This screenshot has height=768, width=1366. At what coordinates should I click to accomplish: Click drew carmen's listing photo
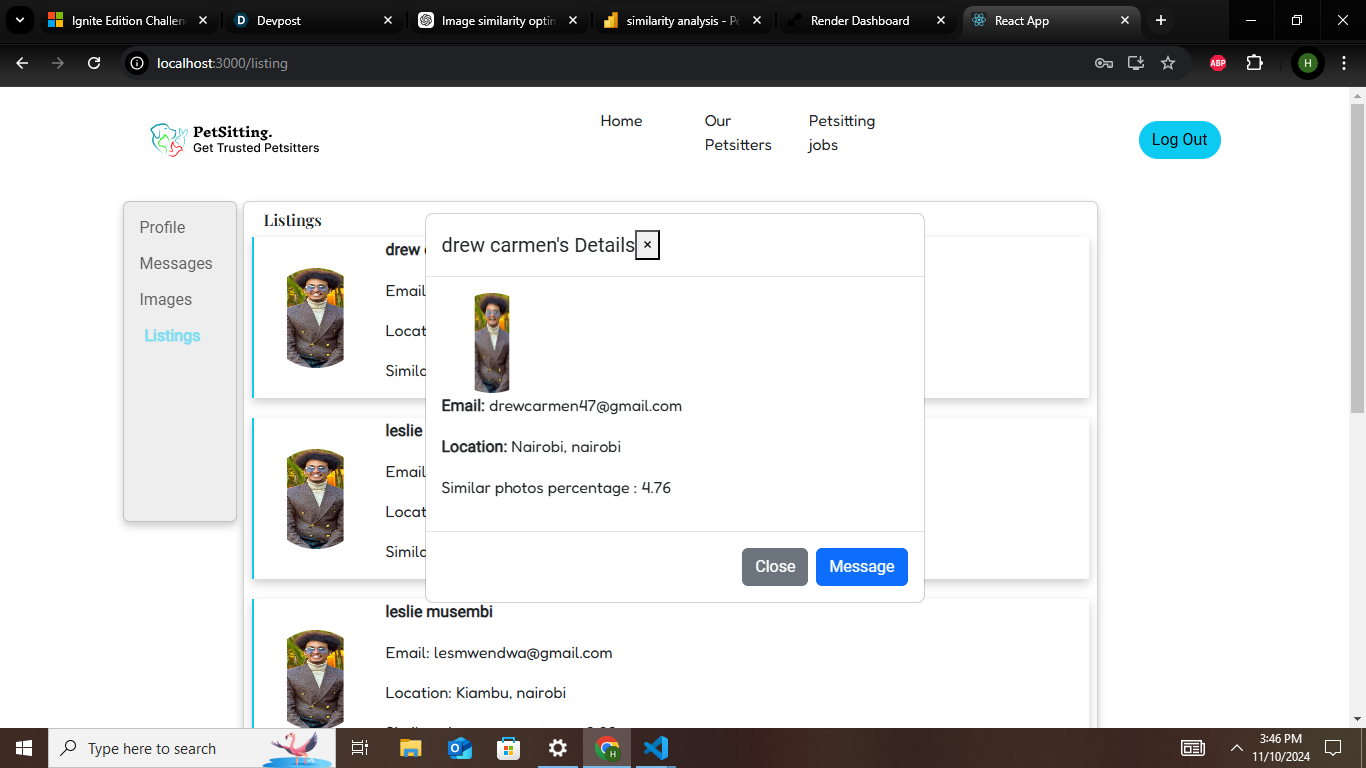[315, 317]
